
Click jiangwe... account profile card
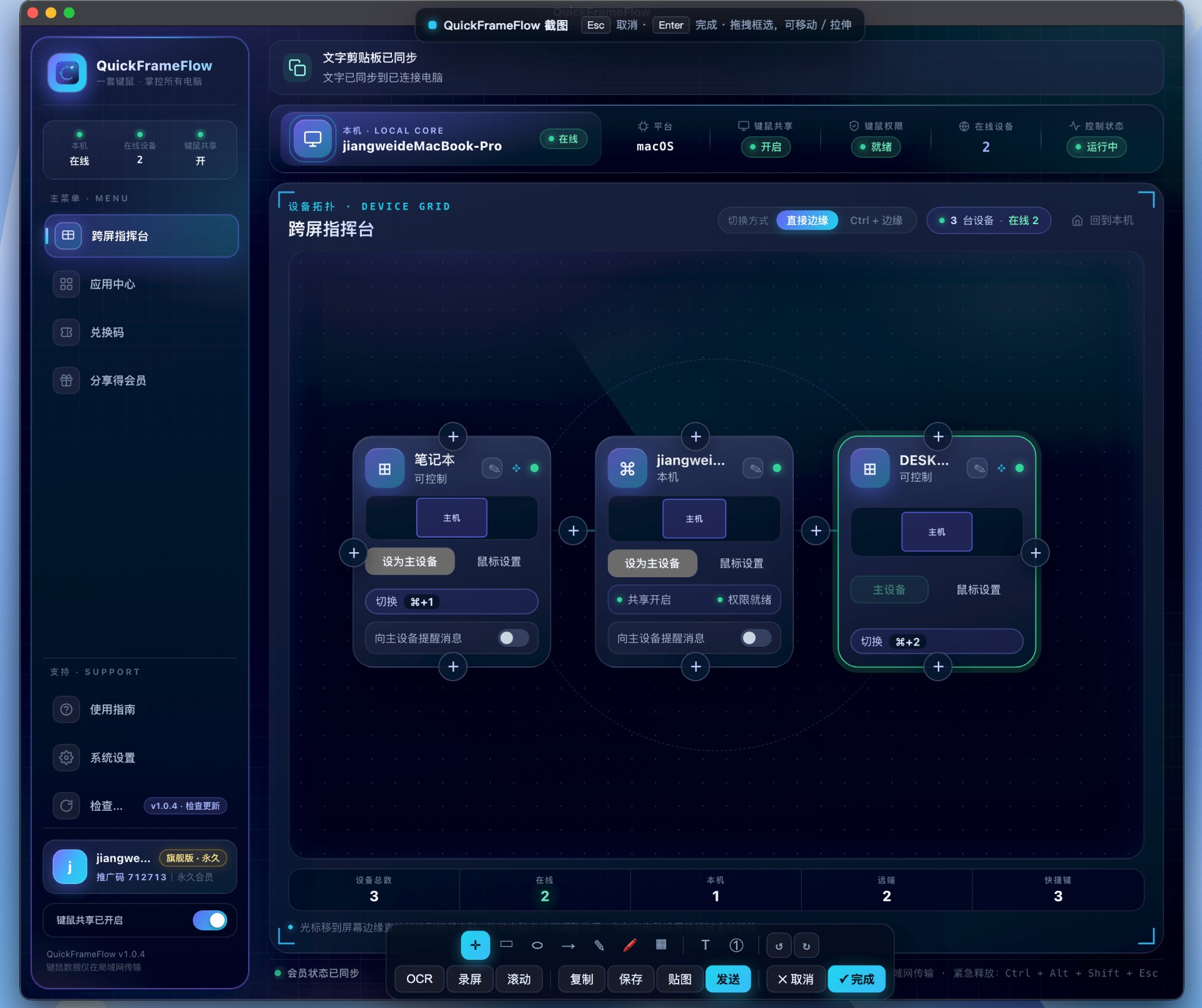coord(140,867)
